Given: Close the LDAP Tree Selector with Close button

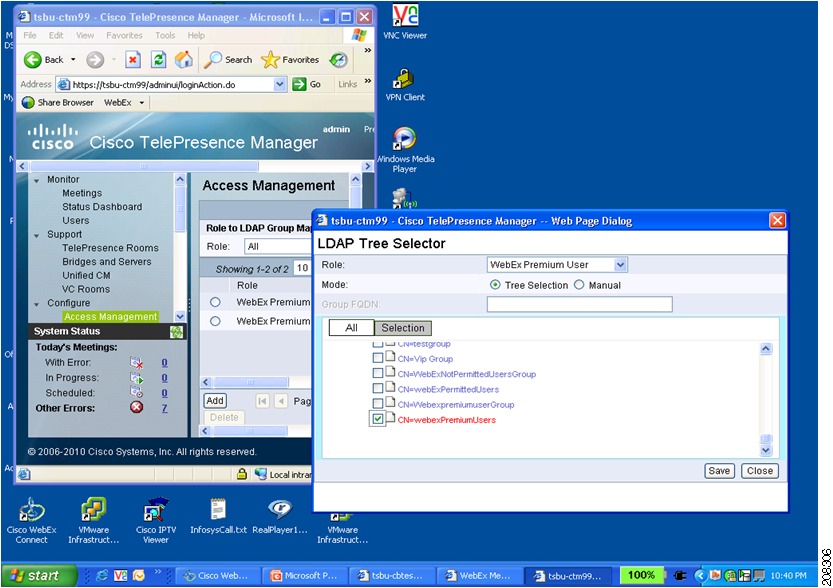Looking at the screenshot, I should 760,471.
